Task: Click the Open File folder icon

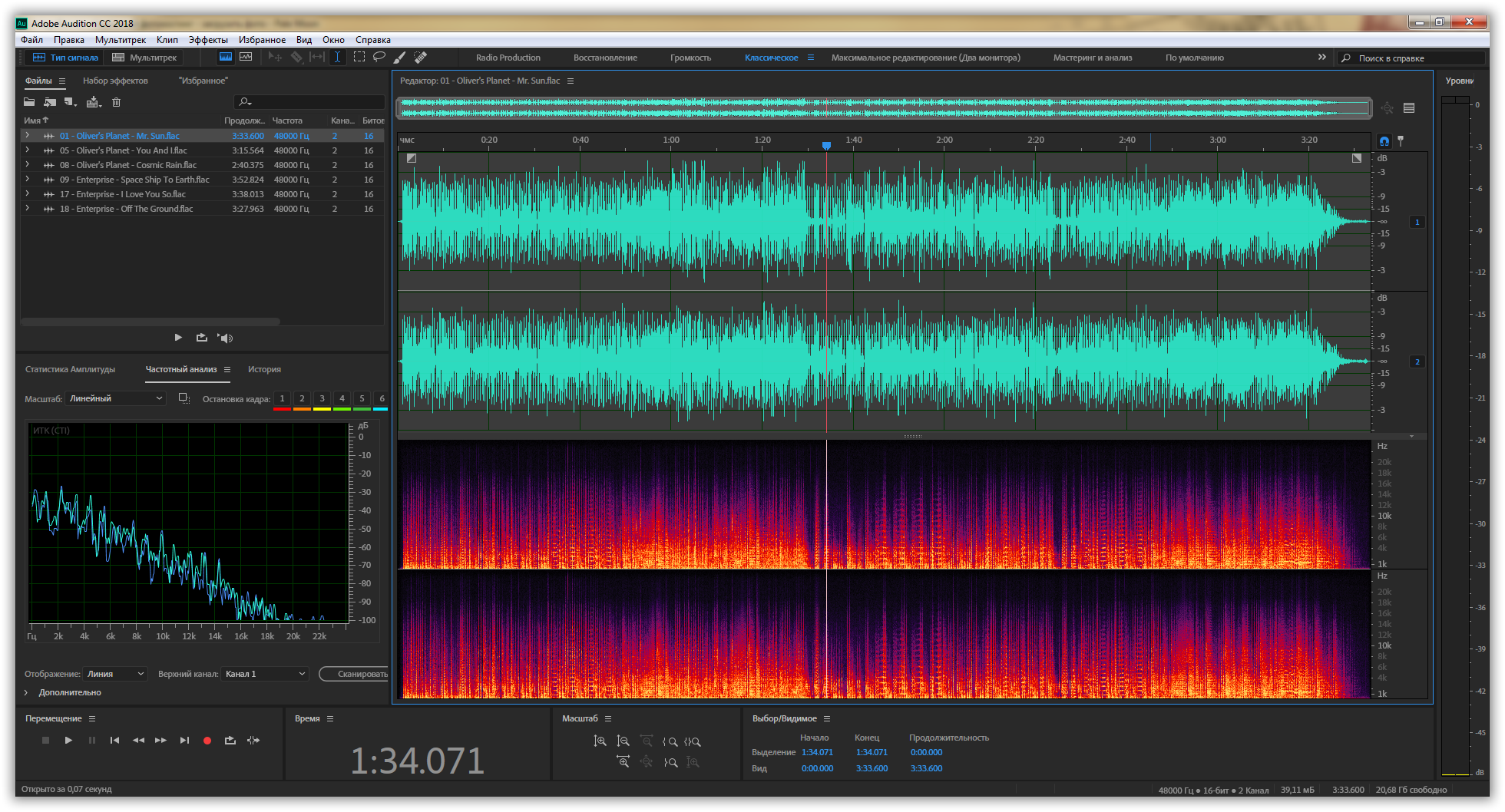Action: point(29,102)
